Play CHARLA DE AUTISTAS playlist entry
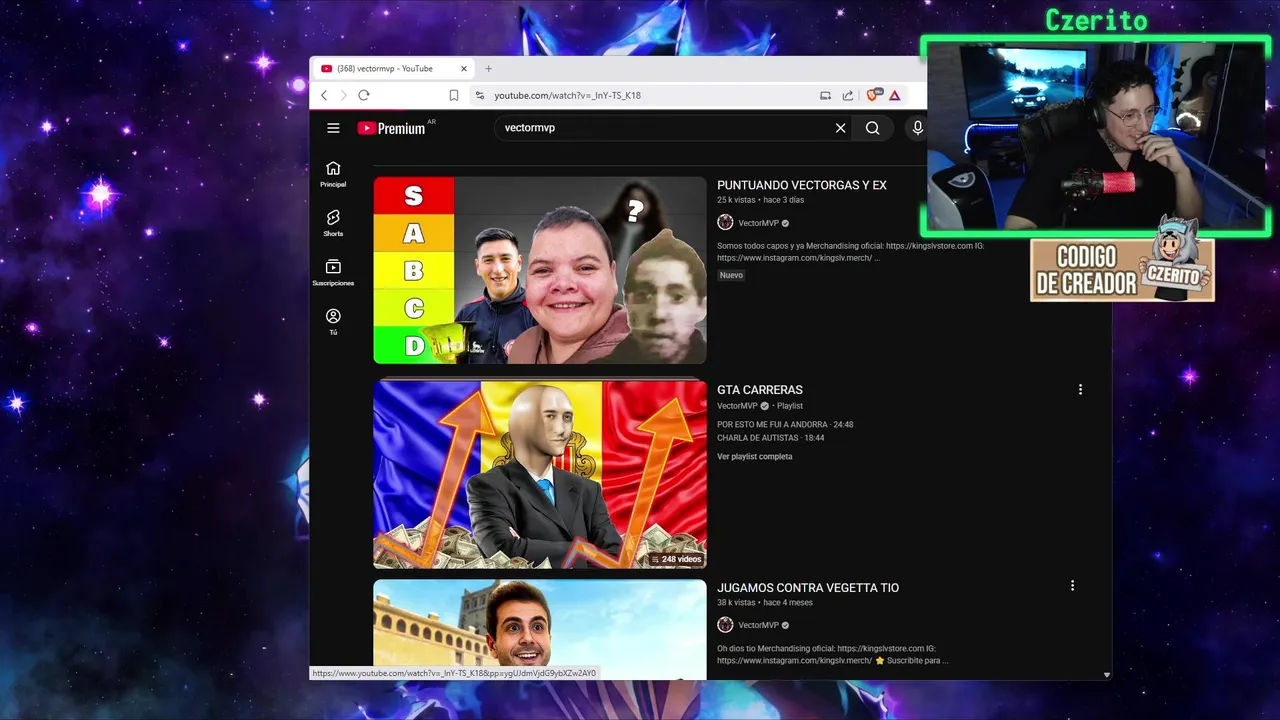1280x720 pixels. 770,438
